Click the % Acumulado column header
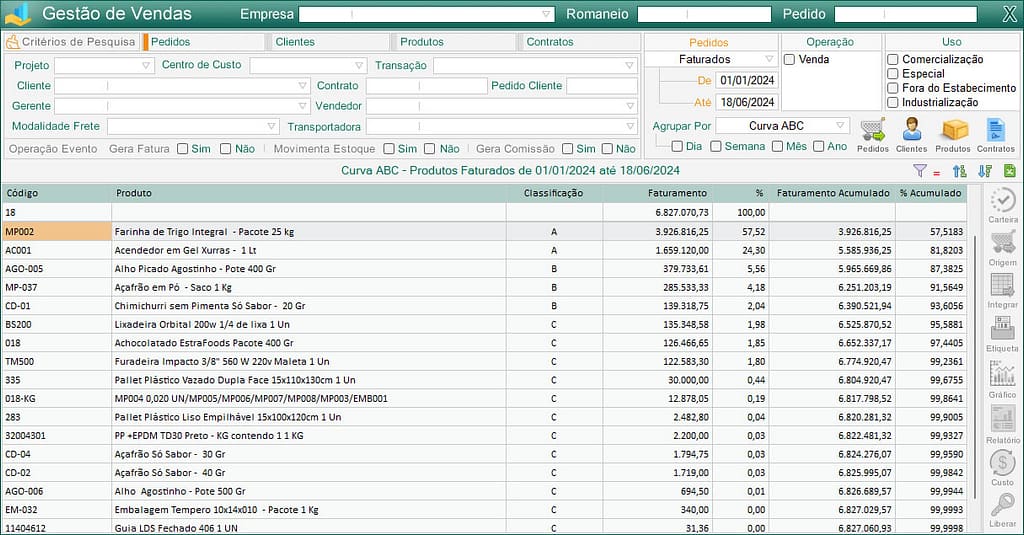The height and width of the screenshot is (535, 1024). click(931, 193)
